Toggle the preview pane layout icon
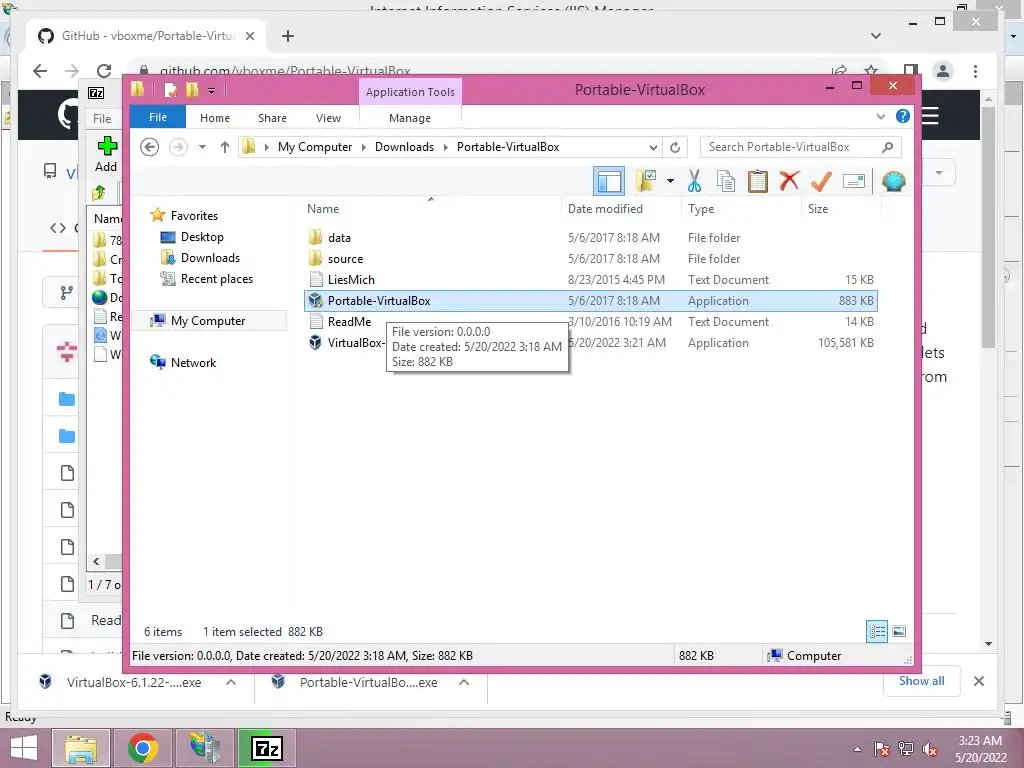The image size is (1024, 768). [609, 181]
